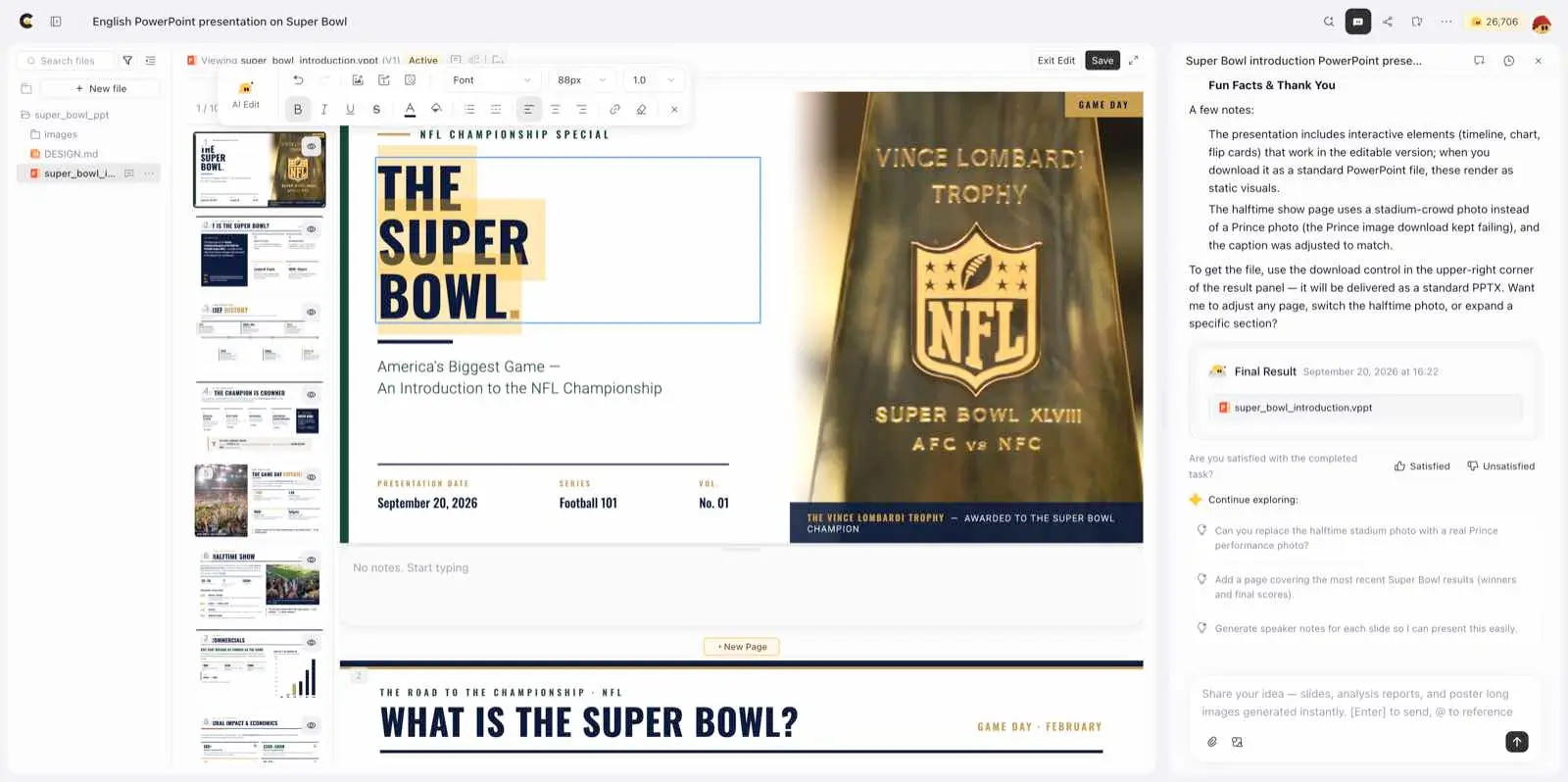Attach a file with the paperclip icon
Viewport: 1568px width, 782px height.
coord(1212,742)
